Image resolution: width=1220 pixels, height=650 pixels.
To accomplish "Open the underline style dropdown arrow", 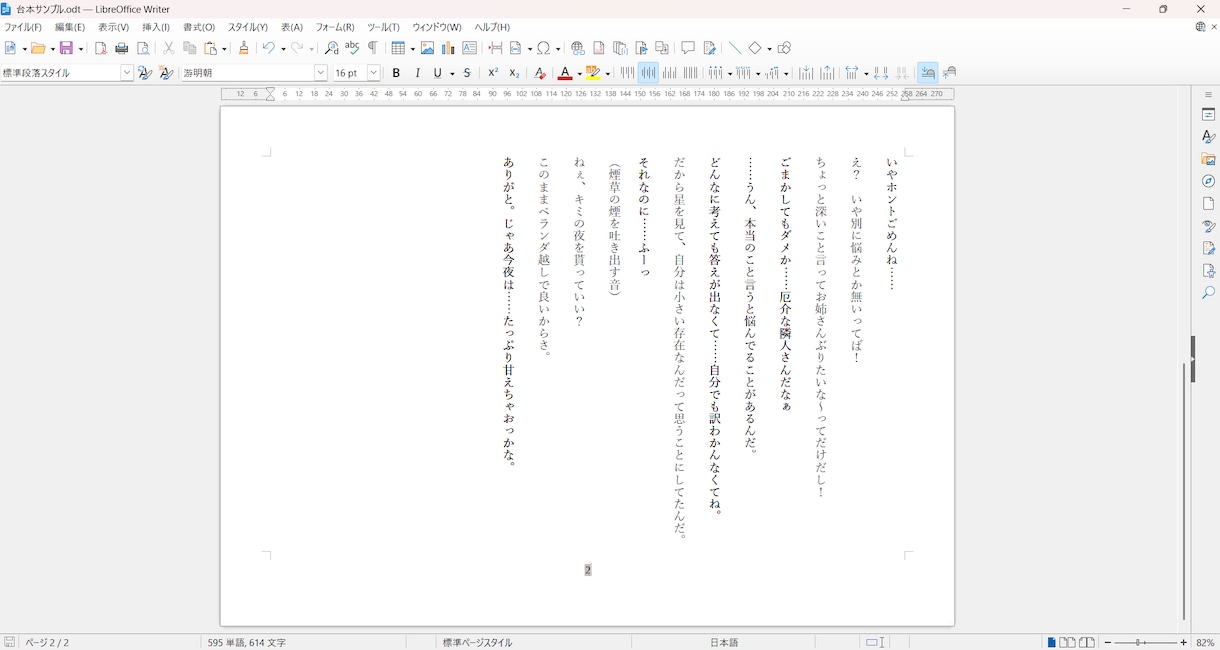I will tap(452, 73).
